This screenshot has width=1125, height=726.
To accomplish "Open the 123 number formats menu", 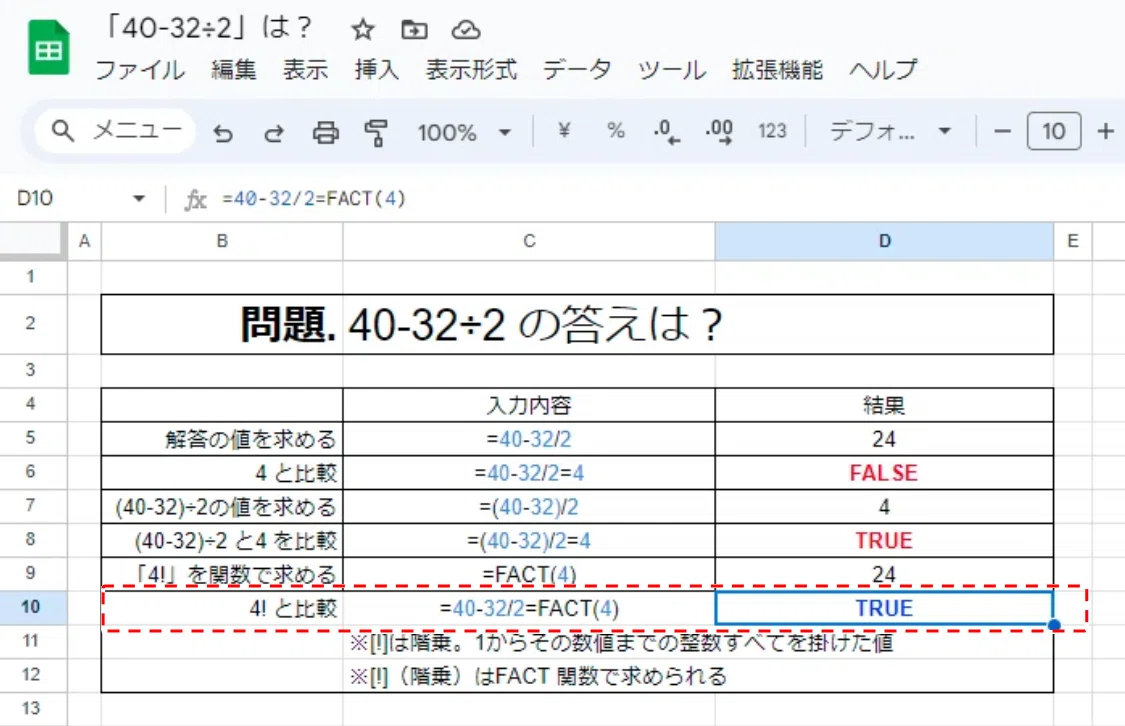I will (772, 131).
